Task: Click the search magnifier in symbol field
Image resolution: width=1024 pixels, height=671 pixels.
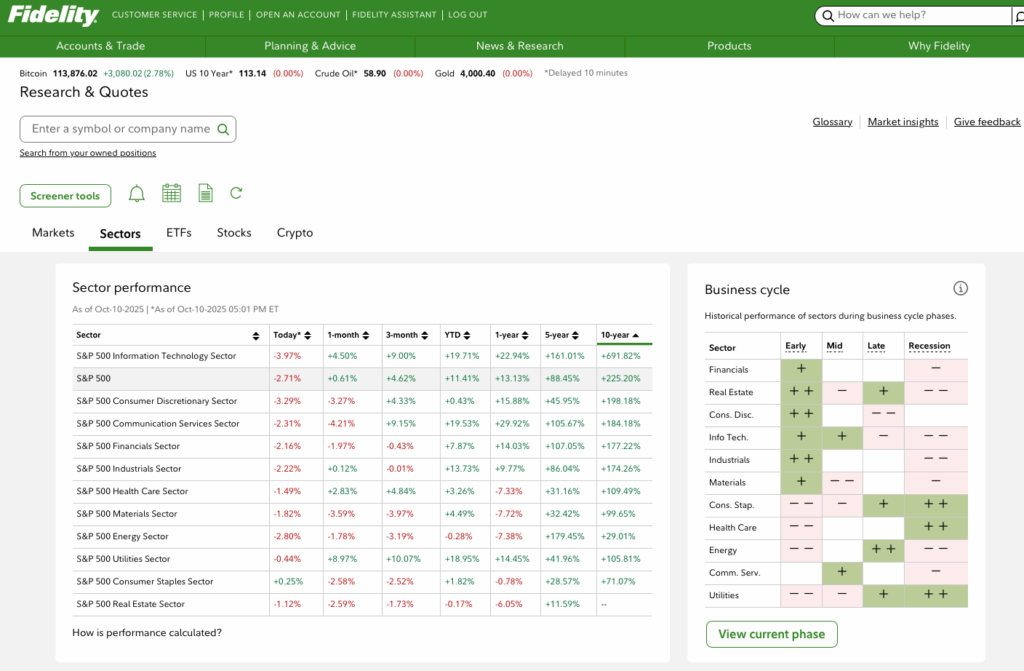Action: coord(224,129)
